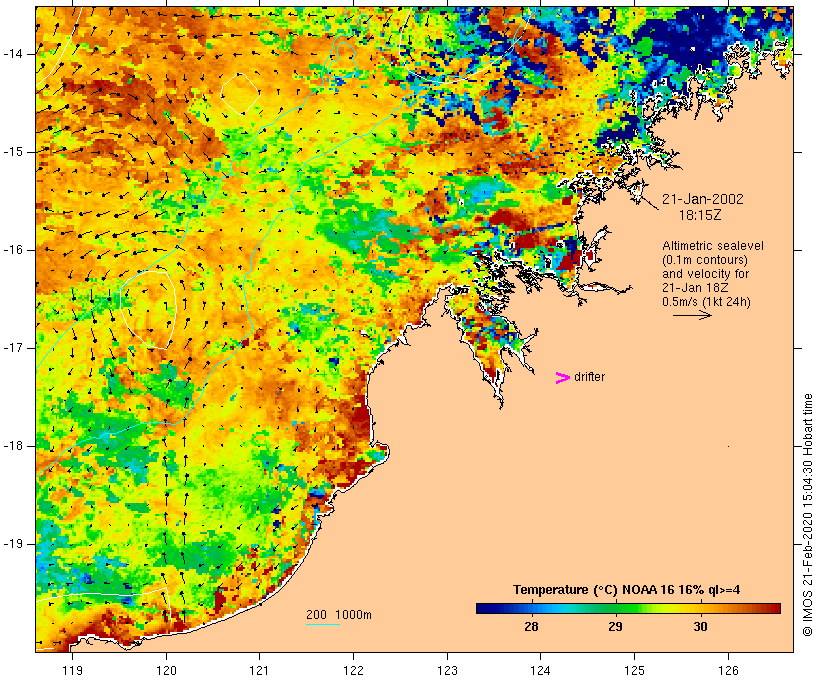The width and height of the screenshot is (820, 680).
Task: Click the 0.5m/s velocity scale arrow
Action: point(692,315)
